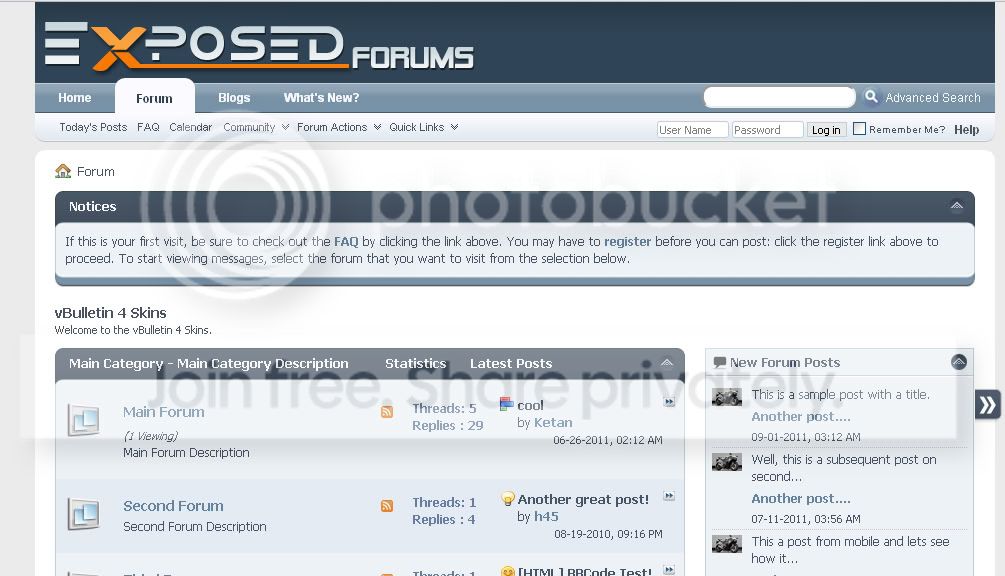
Task: Open the Main Forum link
Action: tap(164, 412)
